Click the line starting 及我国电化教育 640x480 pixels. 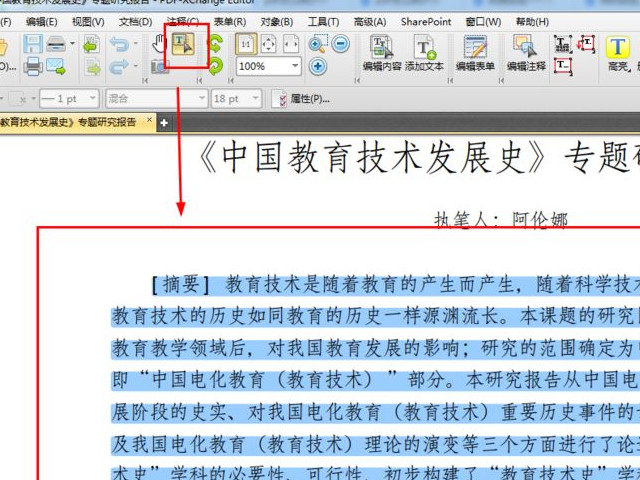[x=376, y=444]
